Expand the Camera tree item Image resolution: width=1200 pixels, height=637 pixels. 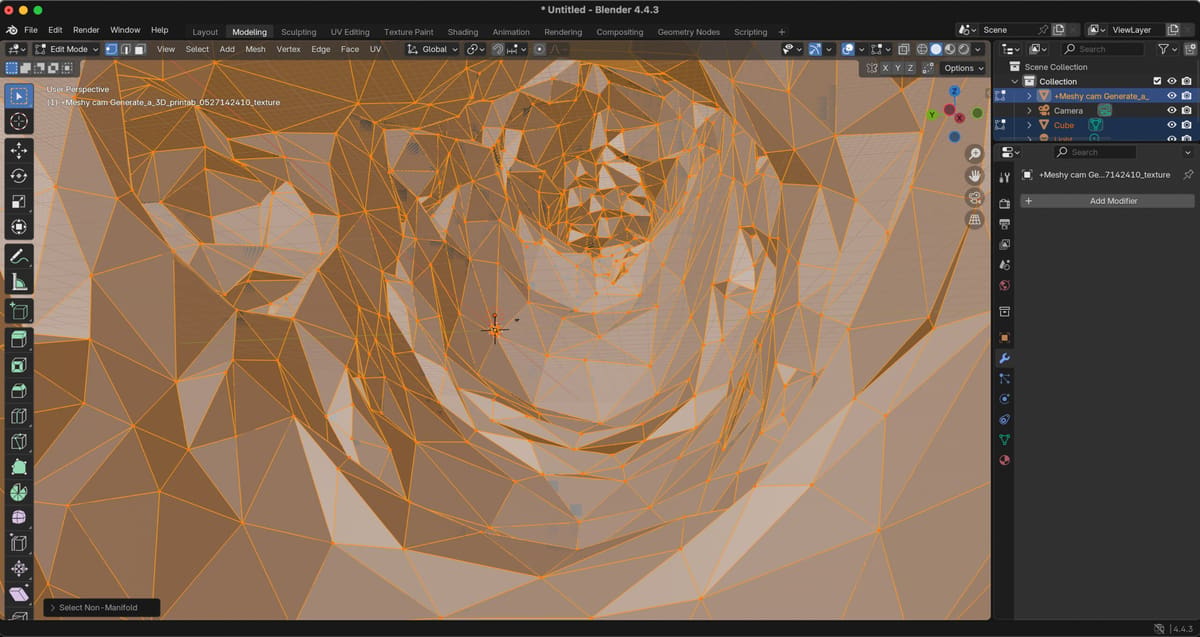click(x=1029, y=111)
